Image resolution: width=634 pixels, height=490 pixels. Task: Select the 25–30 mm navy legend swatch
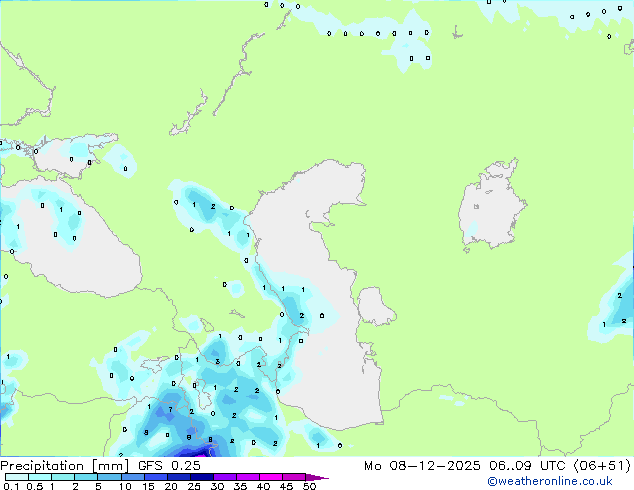pyautogui.click(x=201, y=477)
